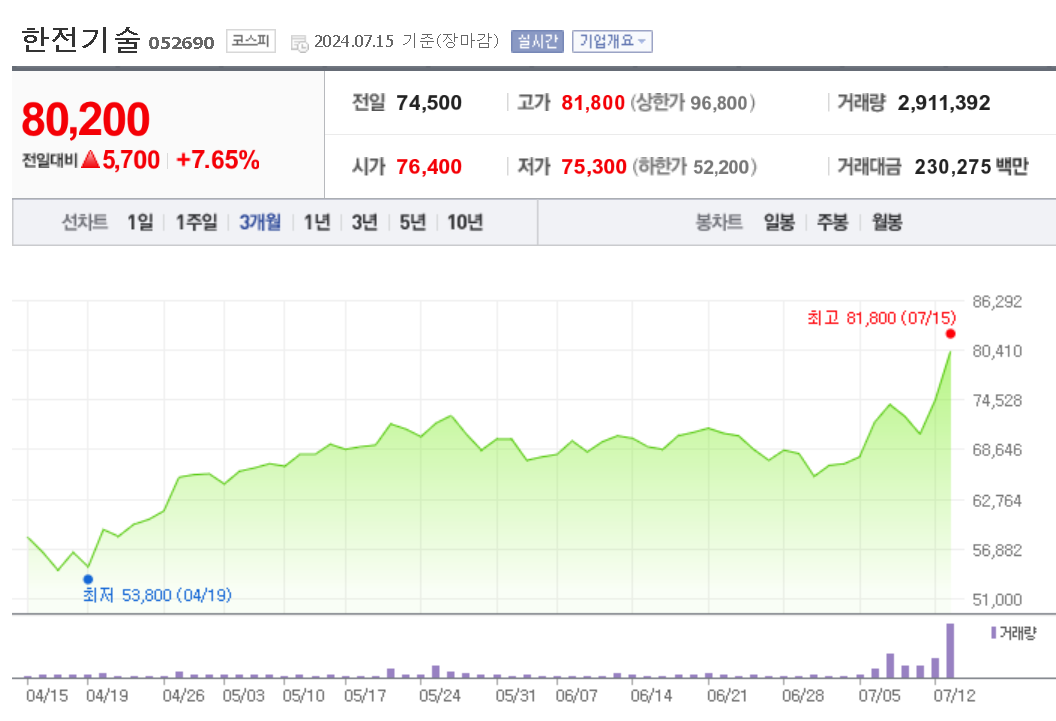Open the 기업개요 dropdown

[612, 42]
